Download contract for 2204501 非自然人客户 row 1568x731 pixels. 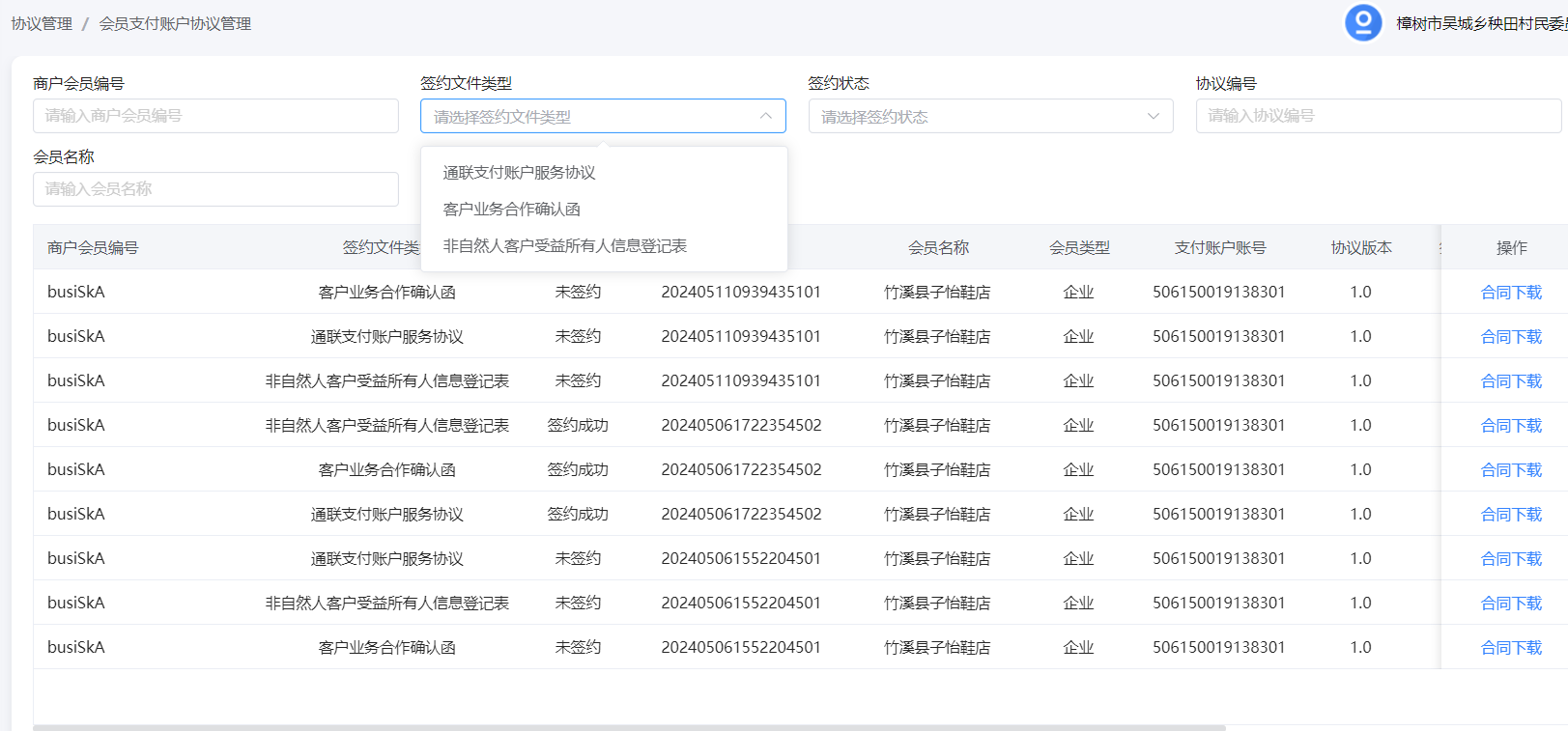(x=1511, y=604)
